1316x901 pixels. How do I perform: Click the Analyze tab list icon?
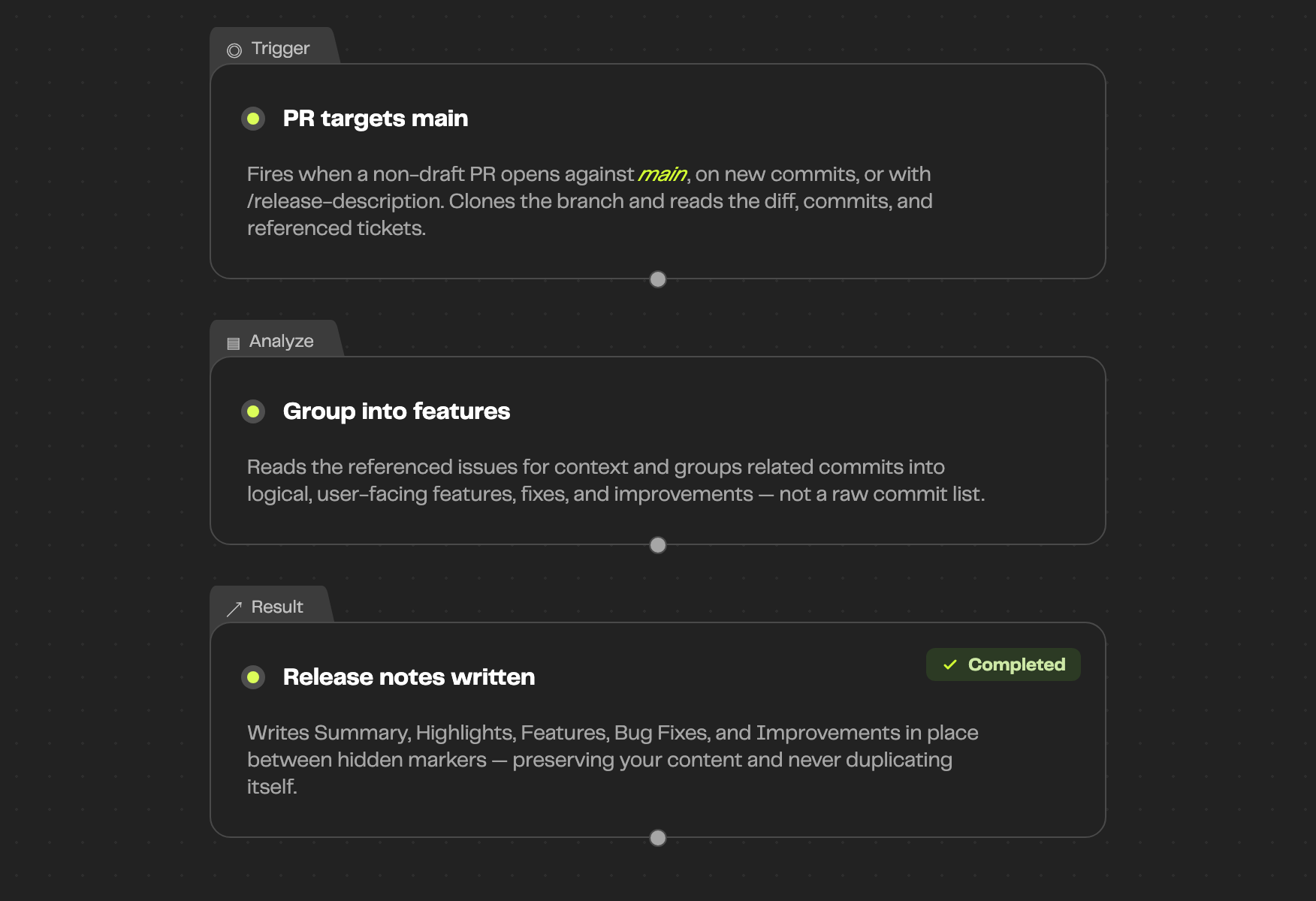tap(234, 343)
